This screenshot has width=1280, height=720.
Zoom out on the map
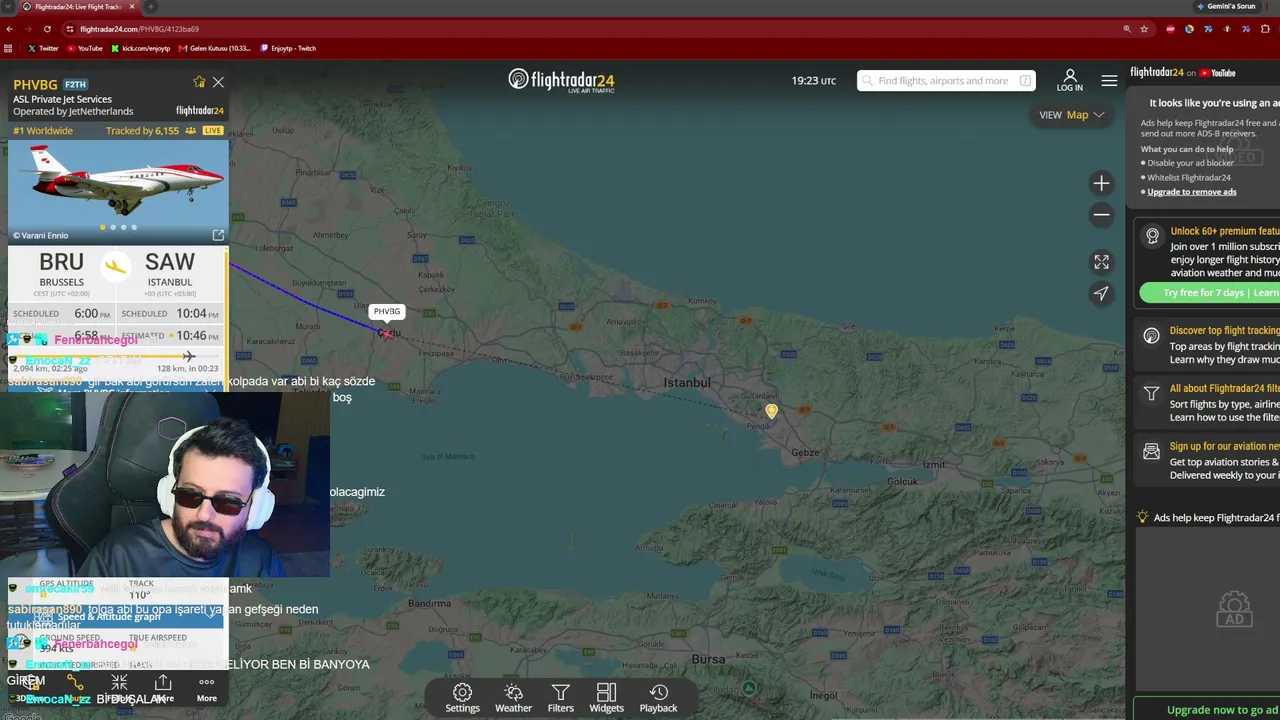point(1101,215)
